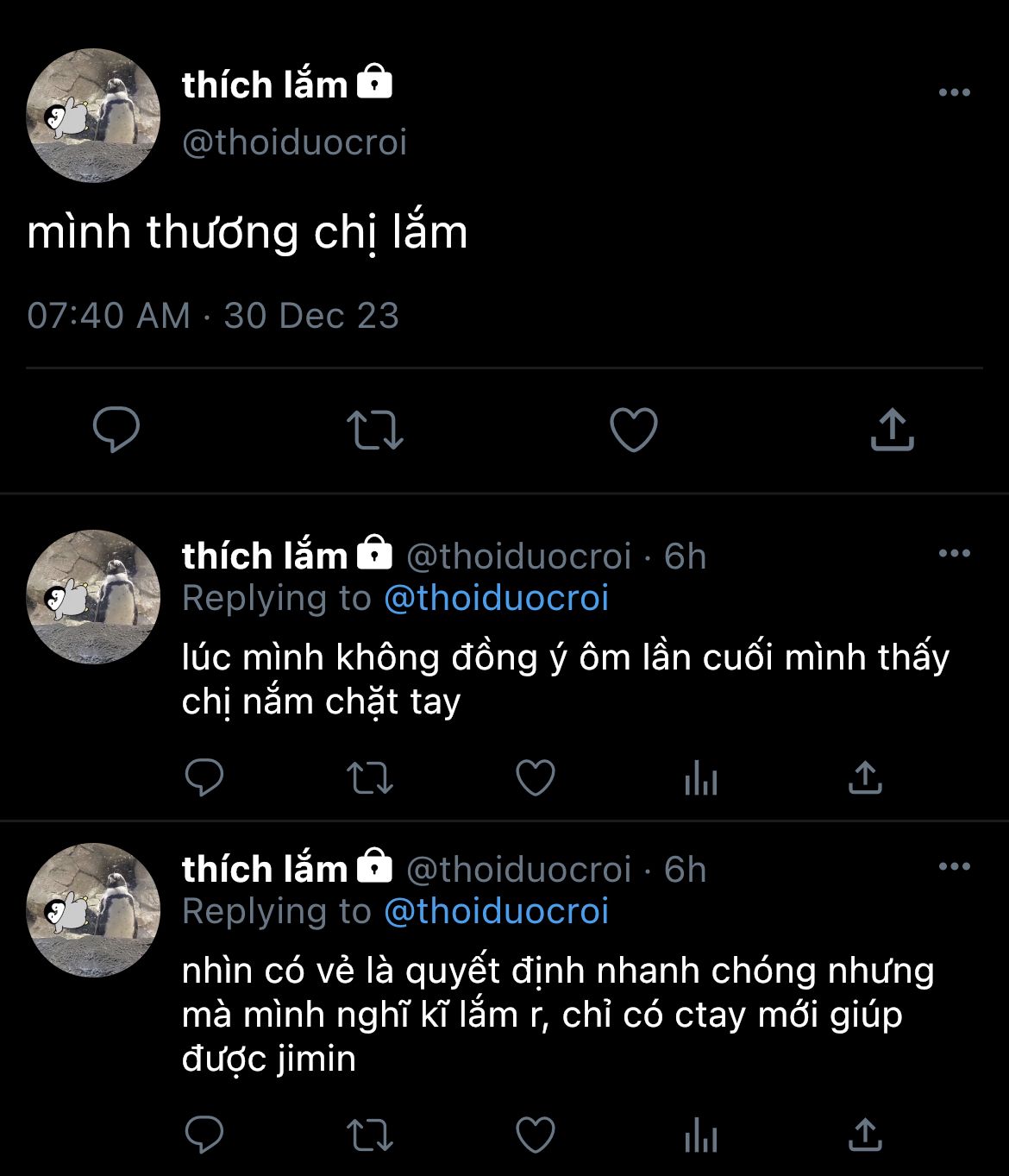
Task: Reply to the tweet mentioning jimin
Action: (x=204, y=1135)
